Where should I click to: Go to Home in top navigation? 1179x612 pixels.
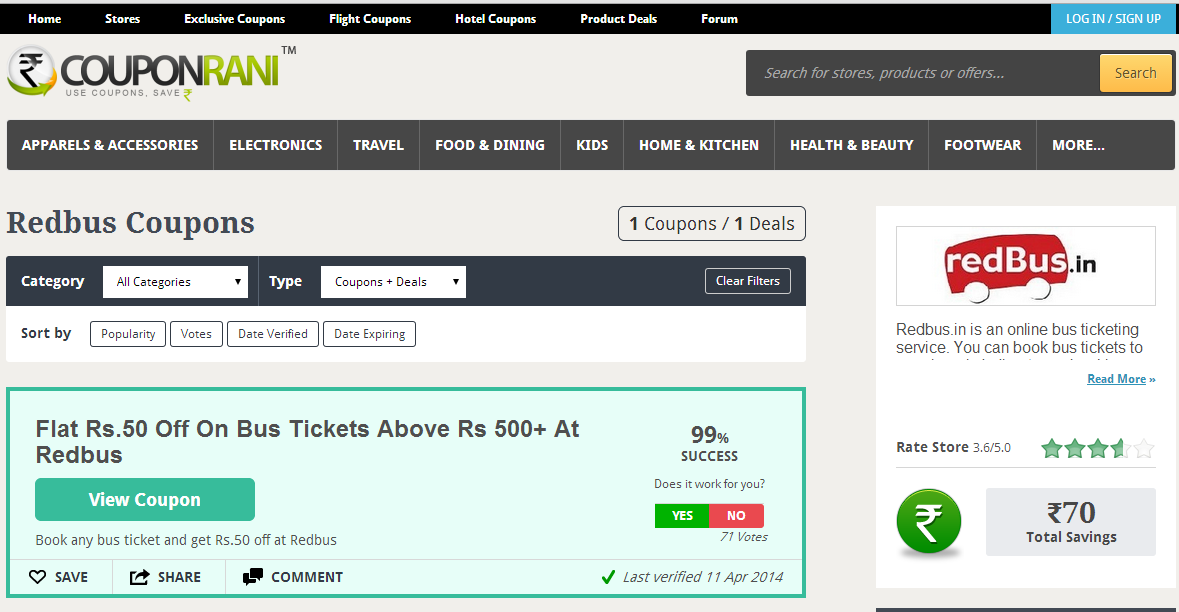click(x=44, y=19)
